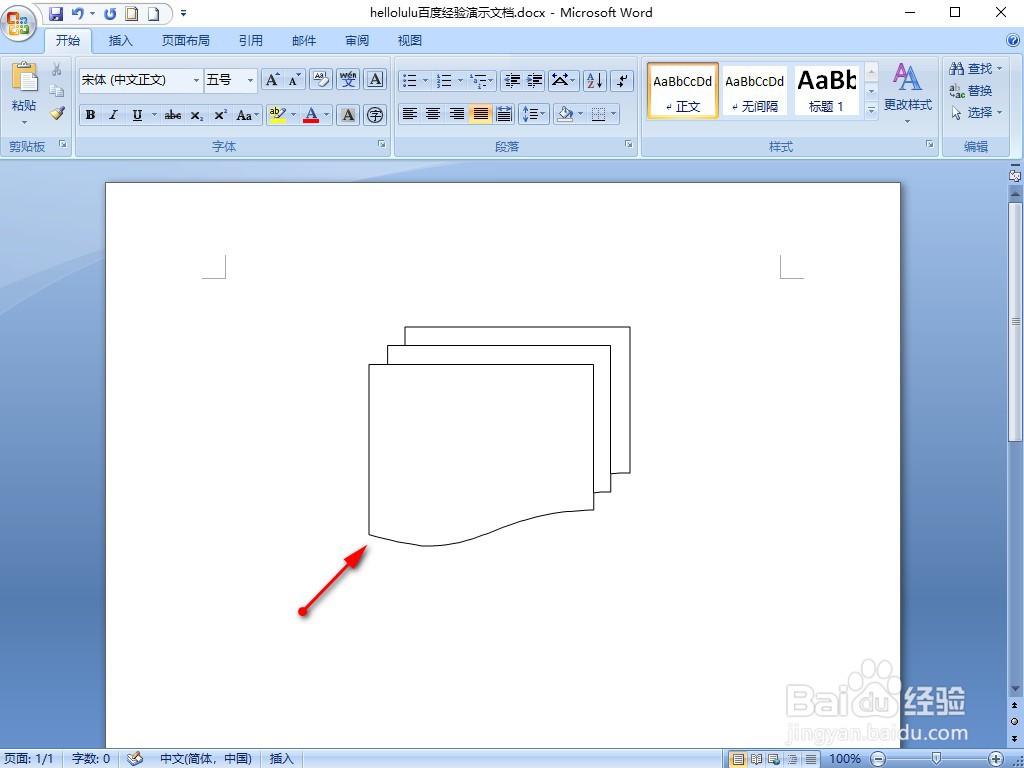Click 替换 replace button
The width and height of the screenshot is (1024, 768).
tap(971, 91)
